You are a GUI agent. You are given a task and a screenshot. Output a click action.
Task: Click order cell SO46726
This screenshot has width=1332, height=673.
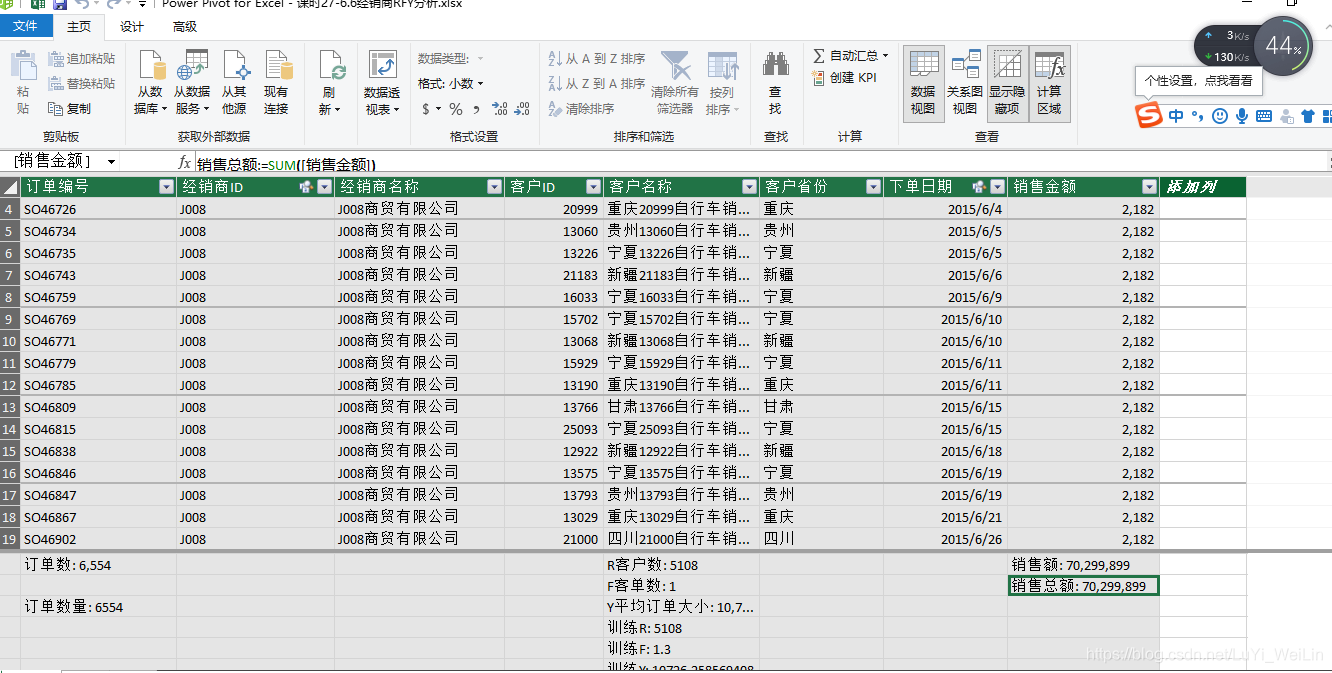tap(98, 209)
